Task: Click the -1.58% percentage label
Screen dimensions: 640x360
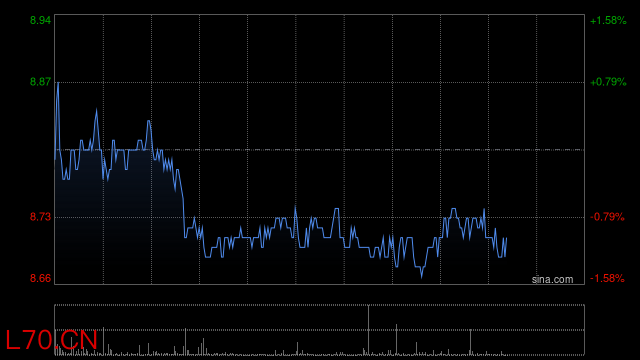Action: point(607,278)
